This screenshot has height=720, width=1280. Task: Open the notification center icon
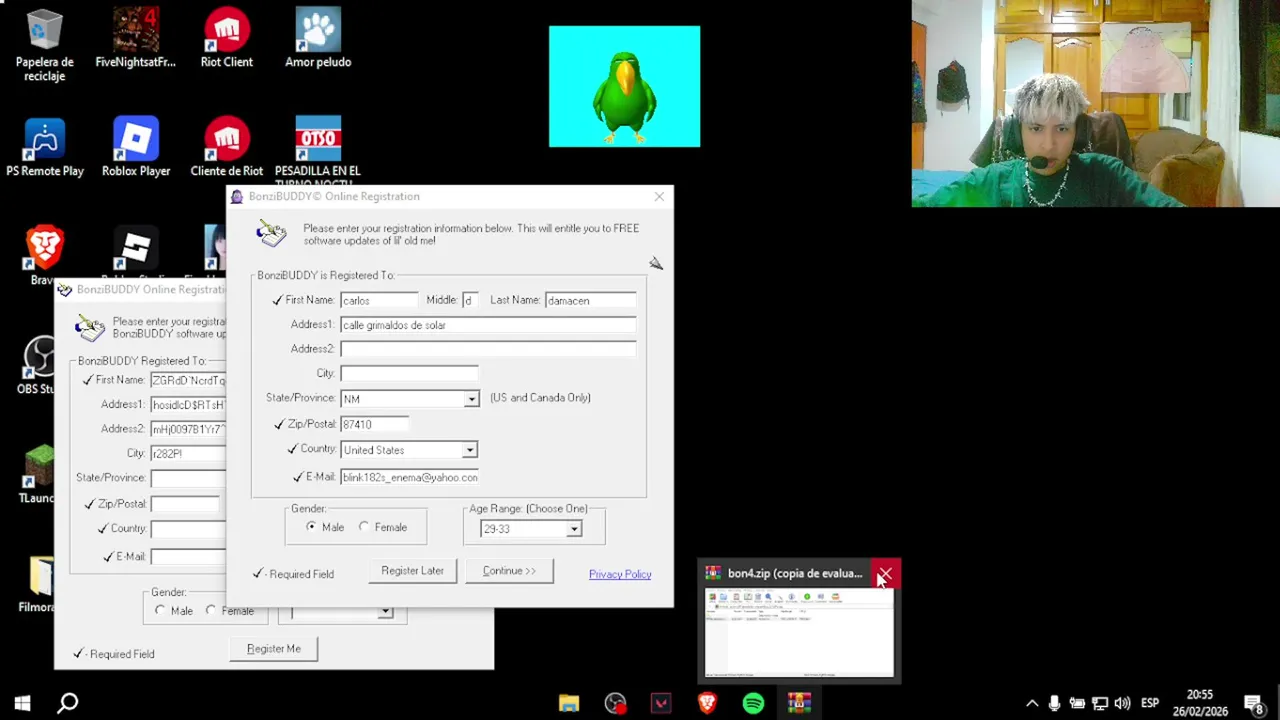pyautogui.click(x=1254, y=703)
